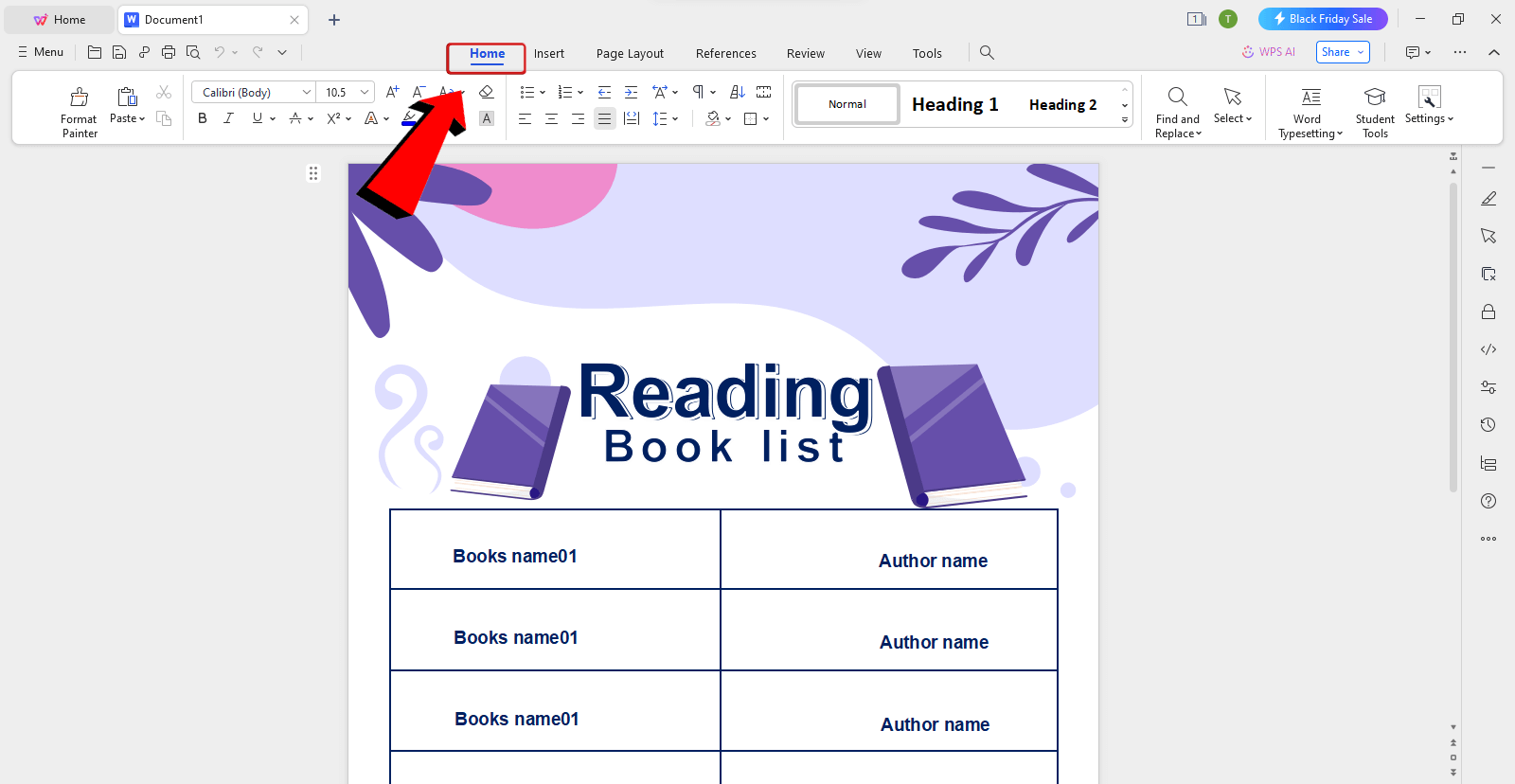1515x784 pixels.
Task: Apply the Heading 1 style
Action: coord(955,104)
